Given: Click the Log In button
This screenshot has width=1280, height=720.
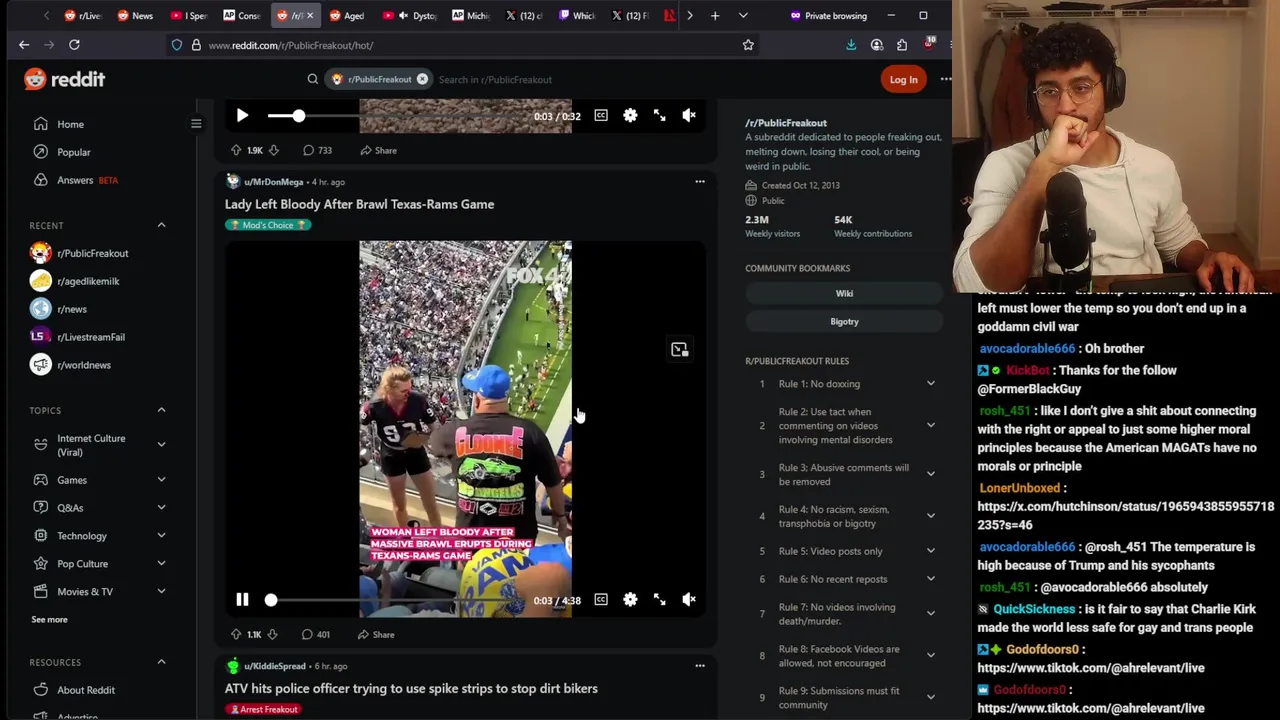Looking at the screenshot, I should [903, 79].
